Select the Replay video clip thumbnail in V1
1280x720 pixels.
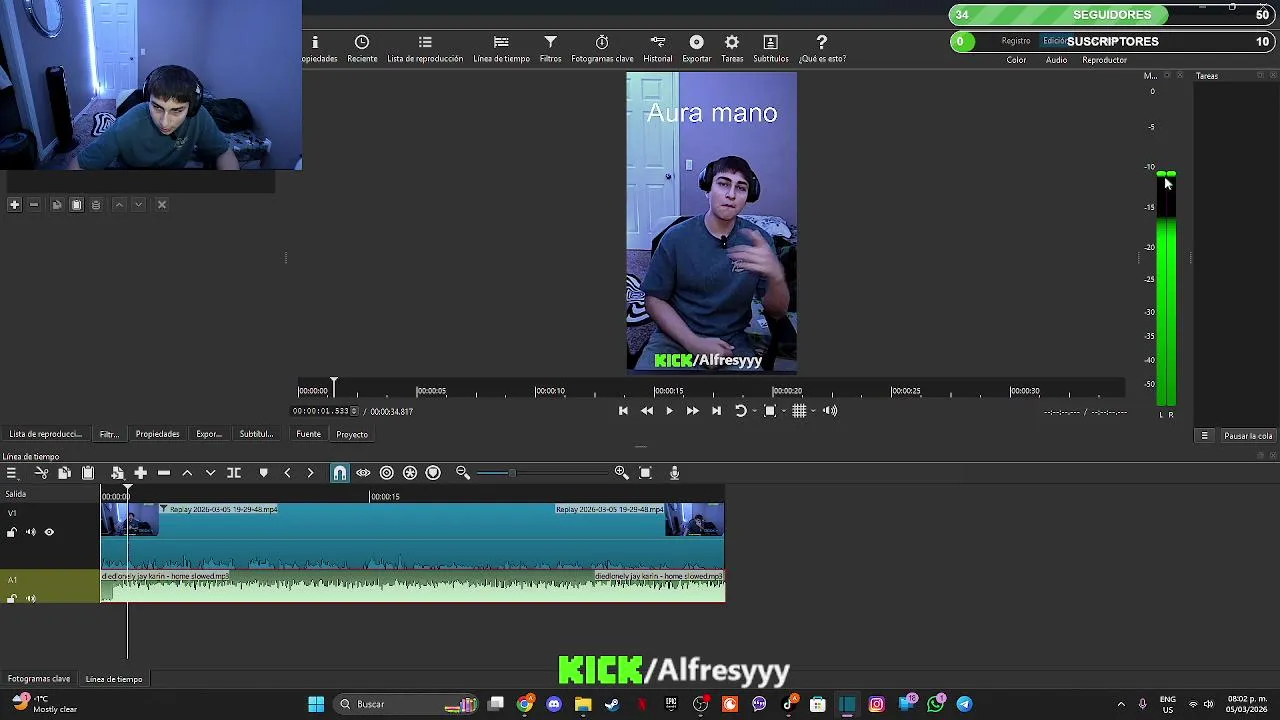129,520
